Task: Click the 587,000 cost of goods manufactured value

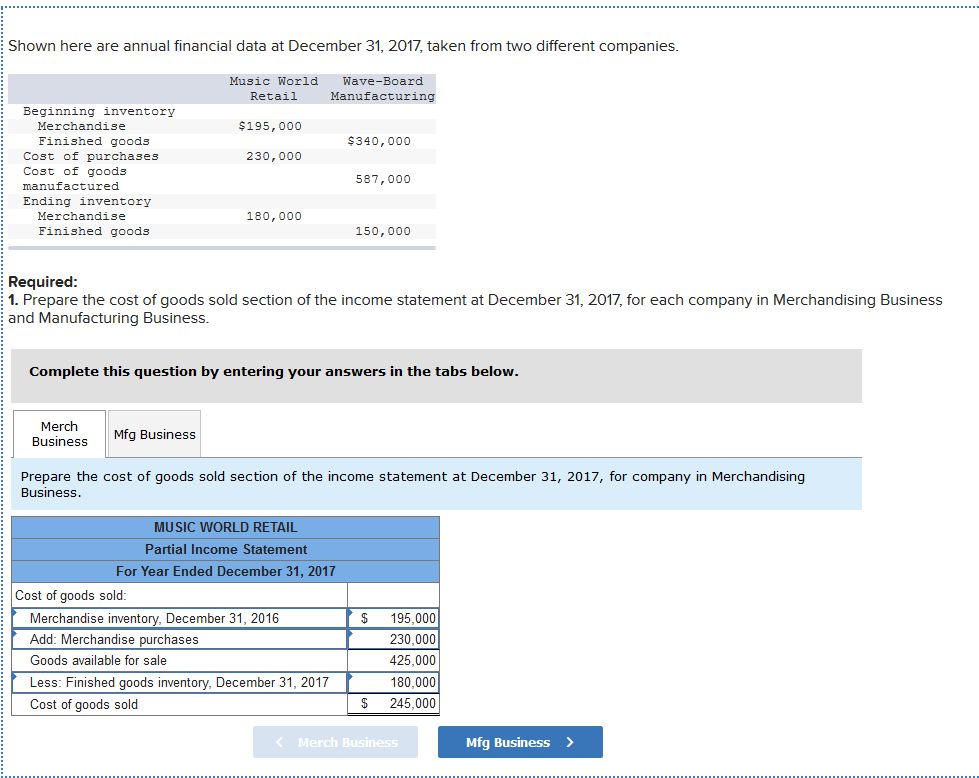Action: (x=383, y=179)
